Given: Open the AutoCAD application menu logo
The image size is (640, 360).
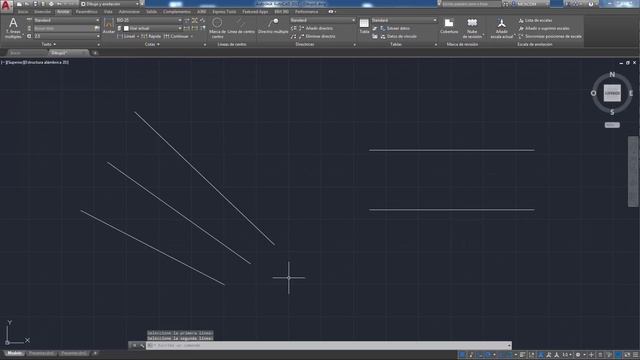Looking at the screenshot, I should tap(6, 5).
